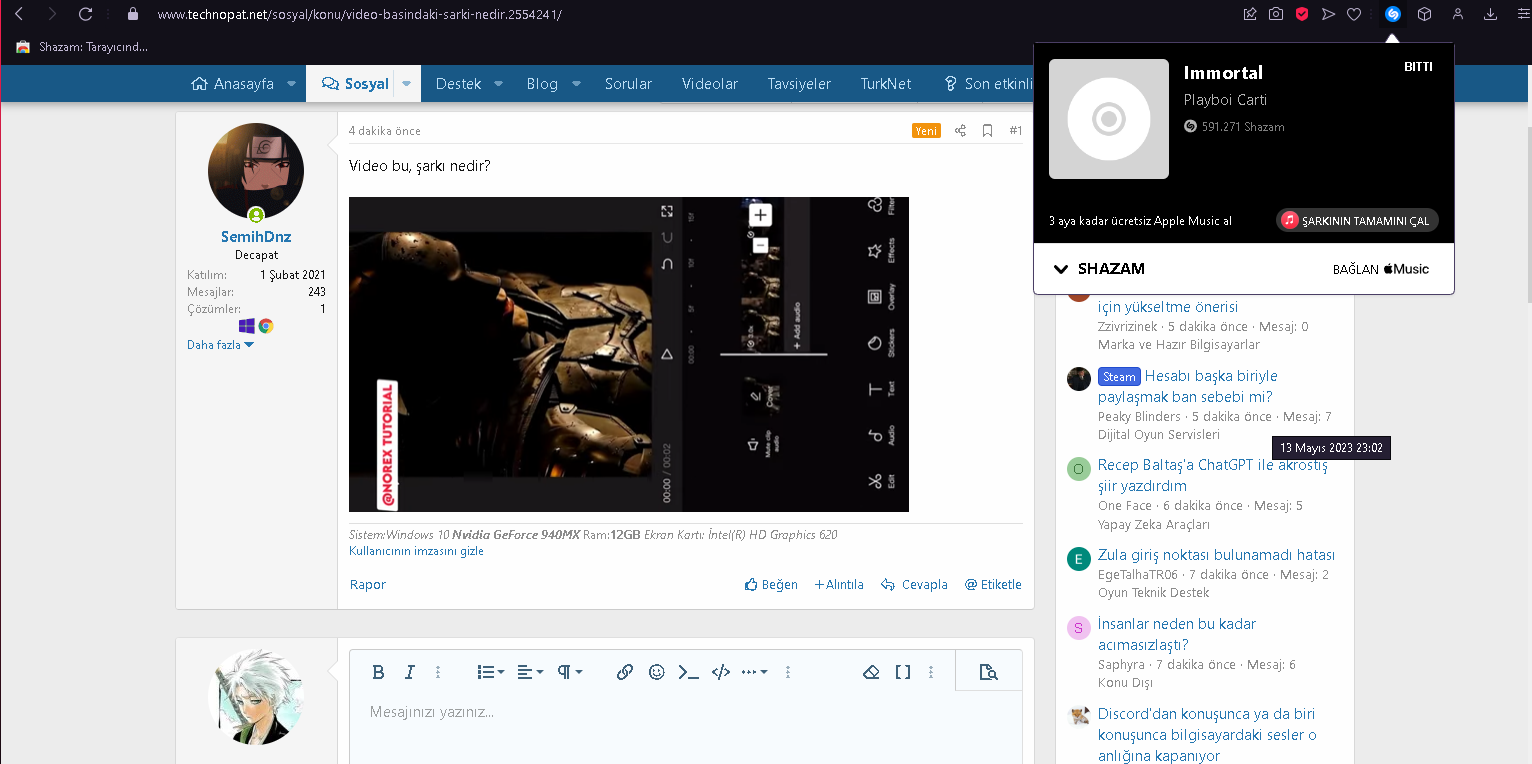Open the list formatting dropdown in the editor
Image resolution: width=1532 pixels, height=764 pixels.
[x=491, y=672]
